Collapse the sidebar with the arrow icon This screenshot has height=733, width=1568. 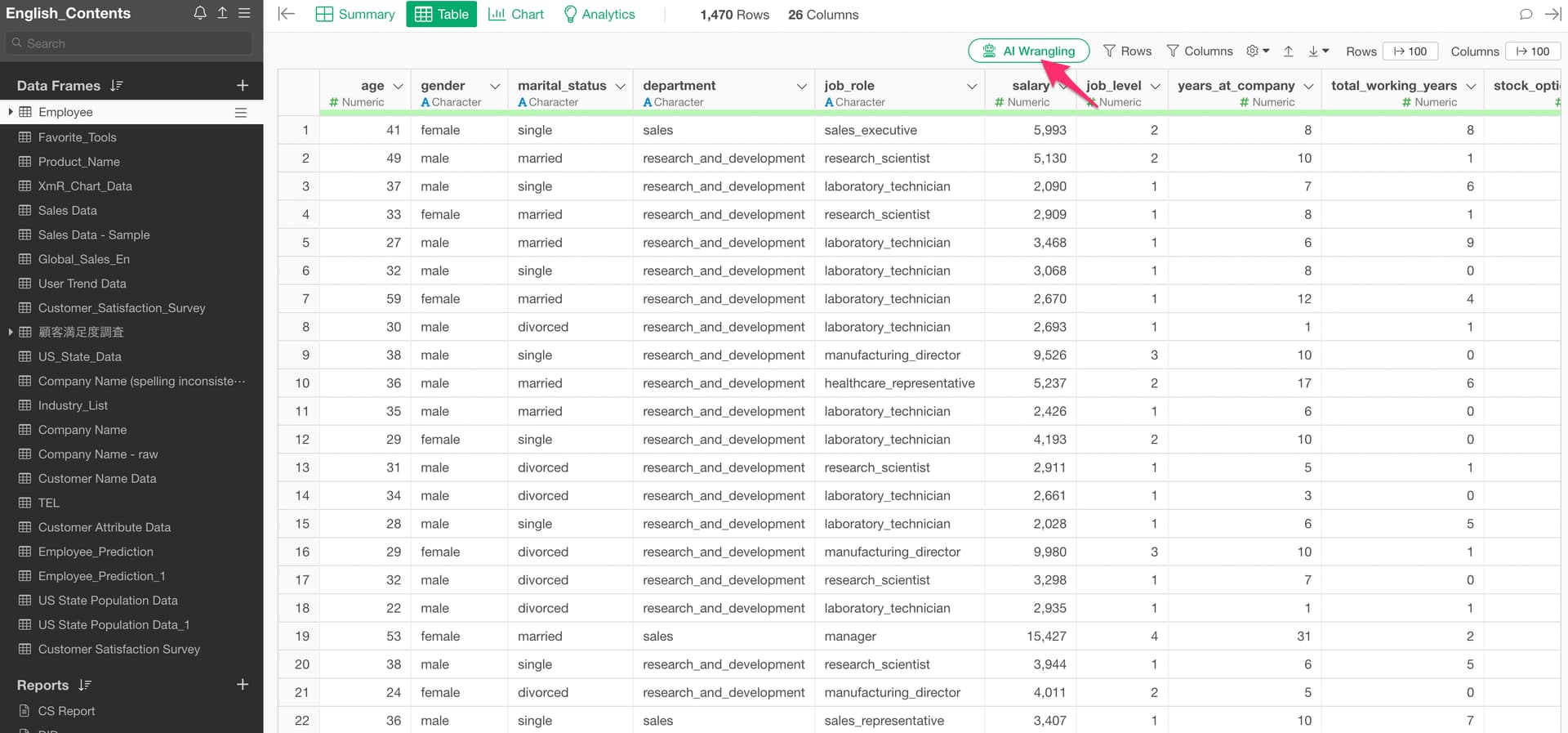click(286, 14)
